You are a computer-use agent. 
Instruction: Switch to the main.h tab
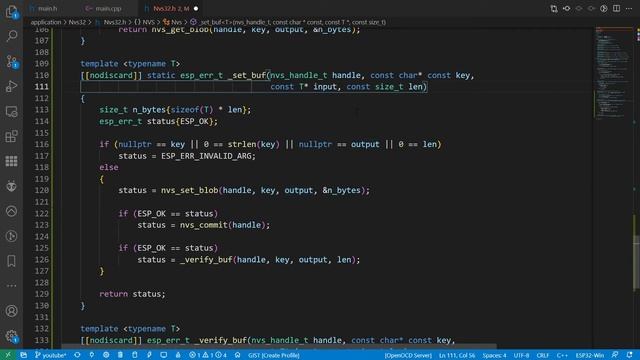pos(48,8)
